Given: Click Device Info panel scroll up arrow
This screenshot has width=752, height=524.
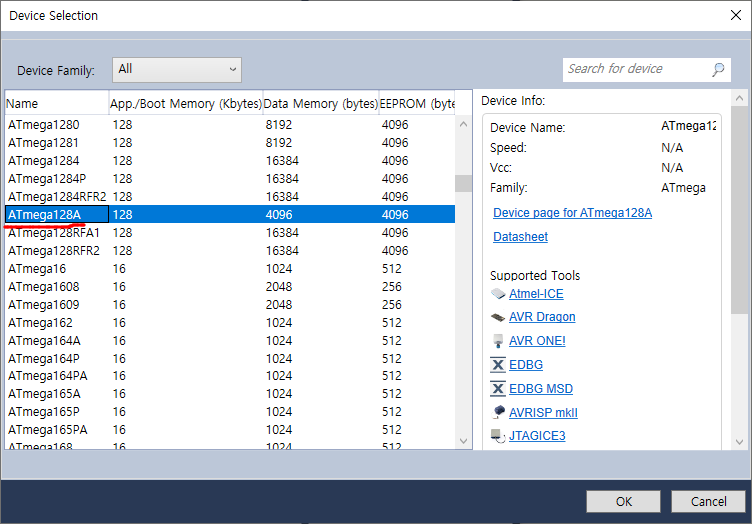Looking at the screenshot, I should coord(740,98).
